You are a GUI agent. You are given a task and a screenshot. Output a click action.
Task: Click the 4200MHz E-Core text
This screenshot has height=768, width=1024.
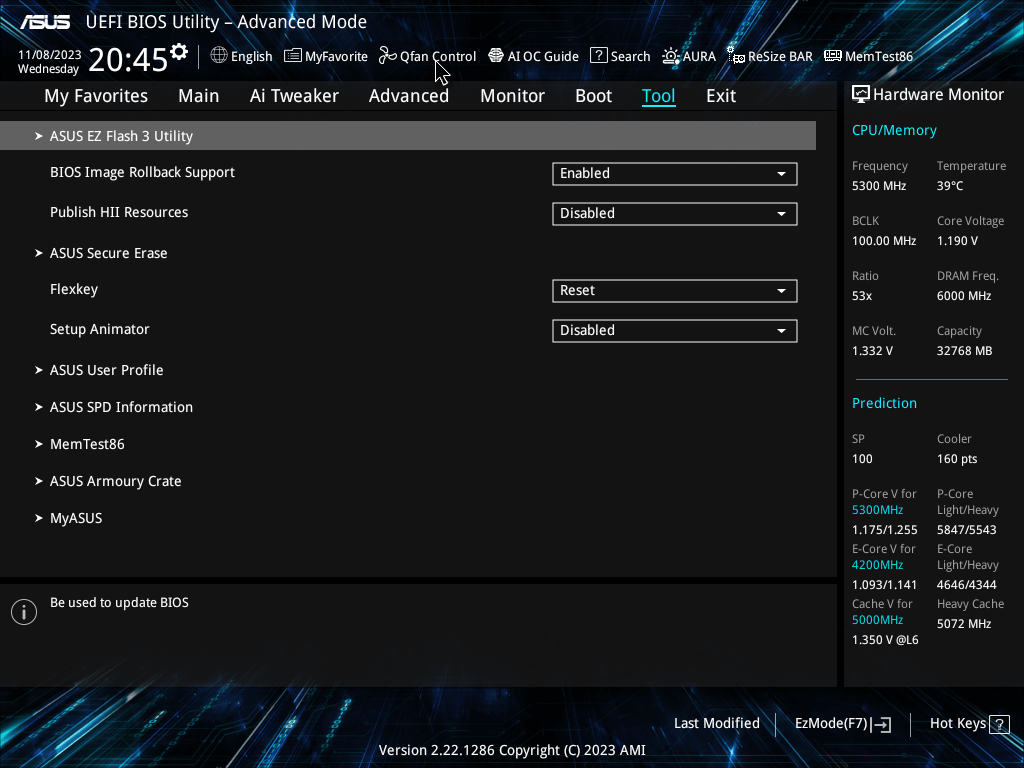point(877,565)
